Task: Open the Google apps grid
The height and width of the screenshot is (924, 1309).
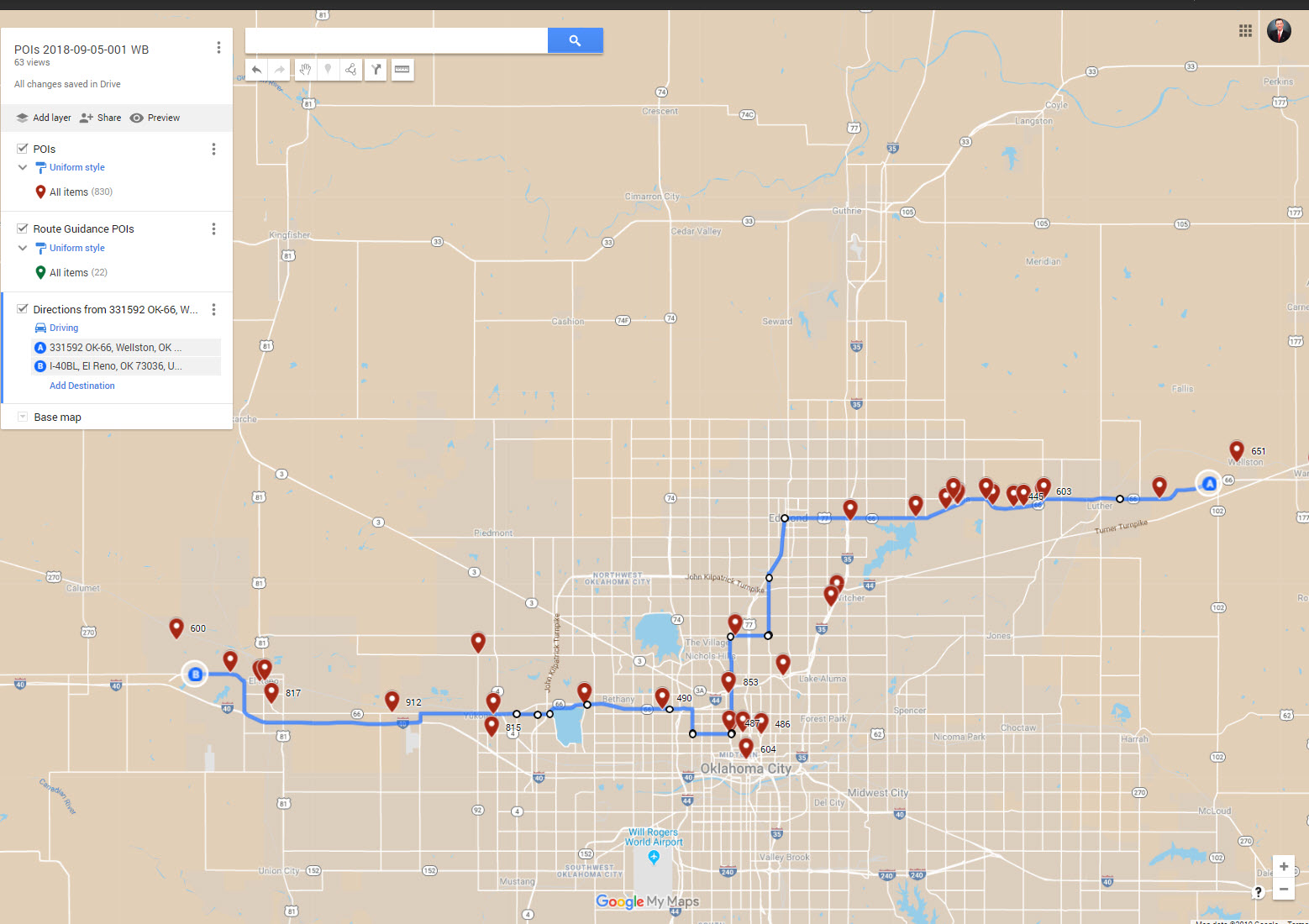Action: (x=1245, y=31)
